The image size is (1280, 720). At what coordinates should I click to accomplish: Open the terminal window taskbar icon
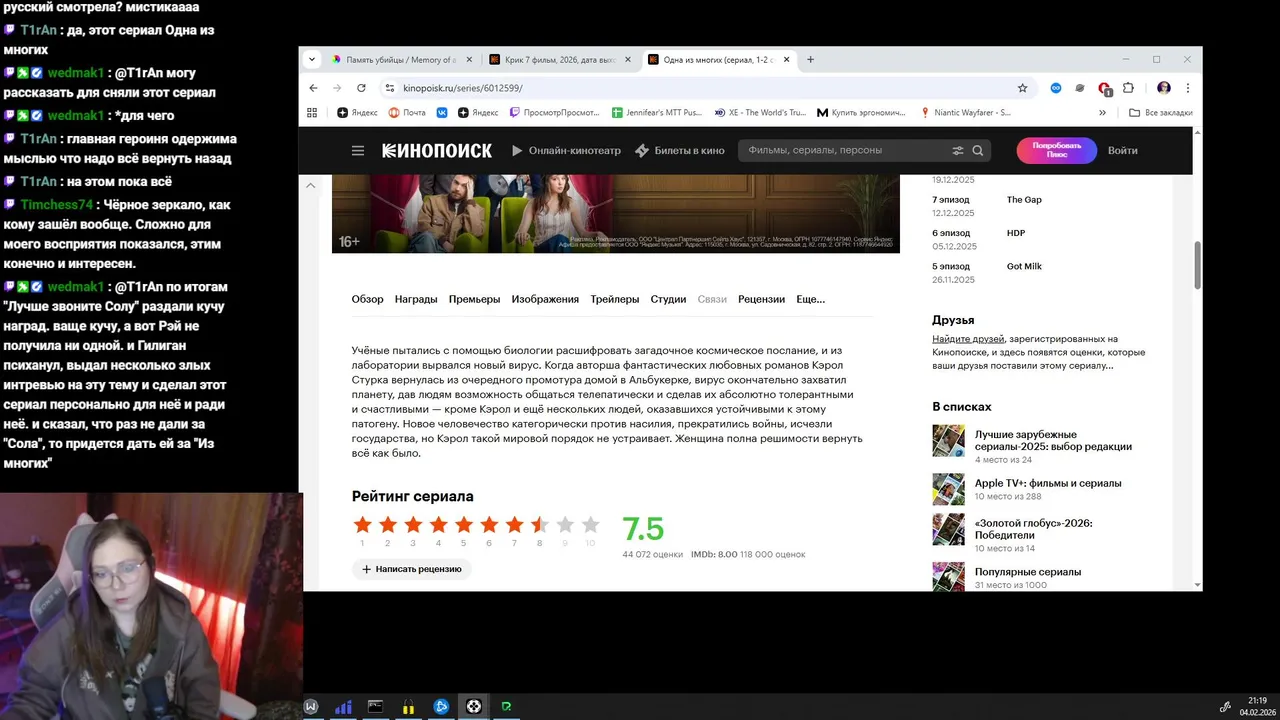click(375, 706)
